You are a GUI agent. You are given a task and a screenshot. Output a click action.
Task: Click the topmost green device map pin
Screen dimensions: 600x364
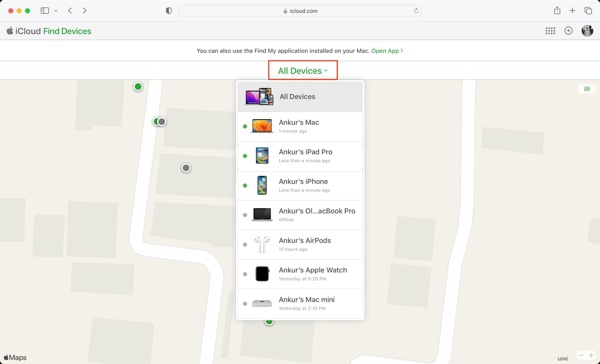[138, 87]
